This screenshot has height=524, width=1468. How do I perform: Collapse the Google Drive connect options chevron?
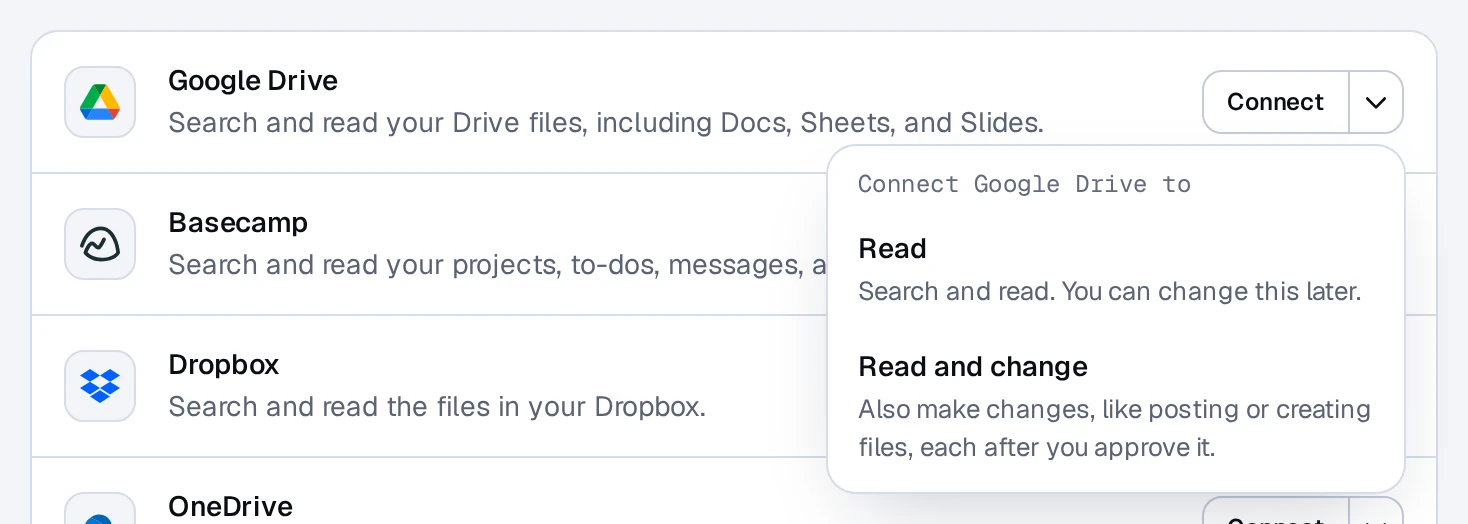pyautogui.click(x=1376, y=102)
